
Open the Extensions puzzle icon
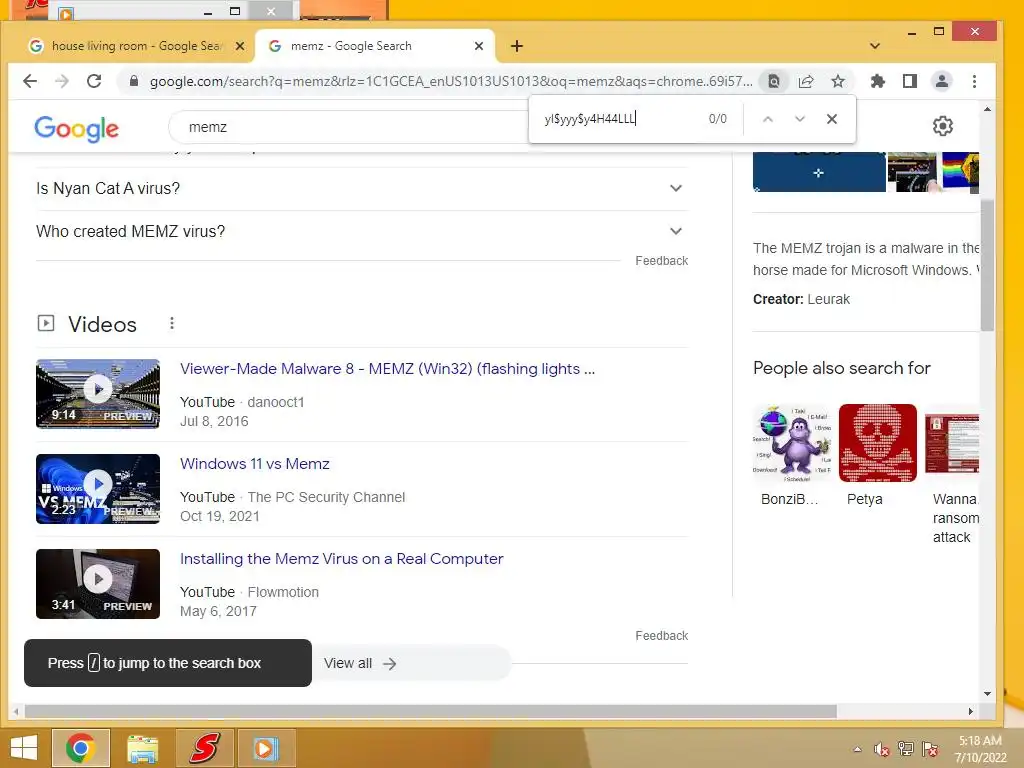(x=878, y=81)
